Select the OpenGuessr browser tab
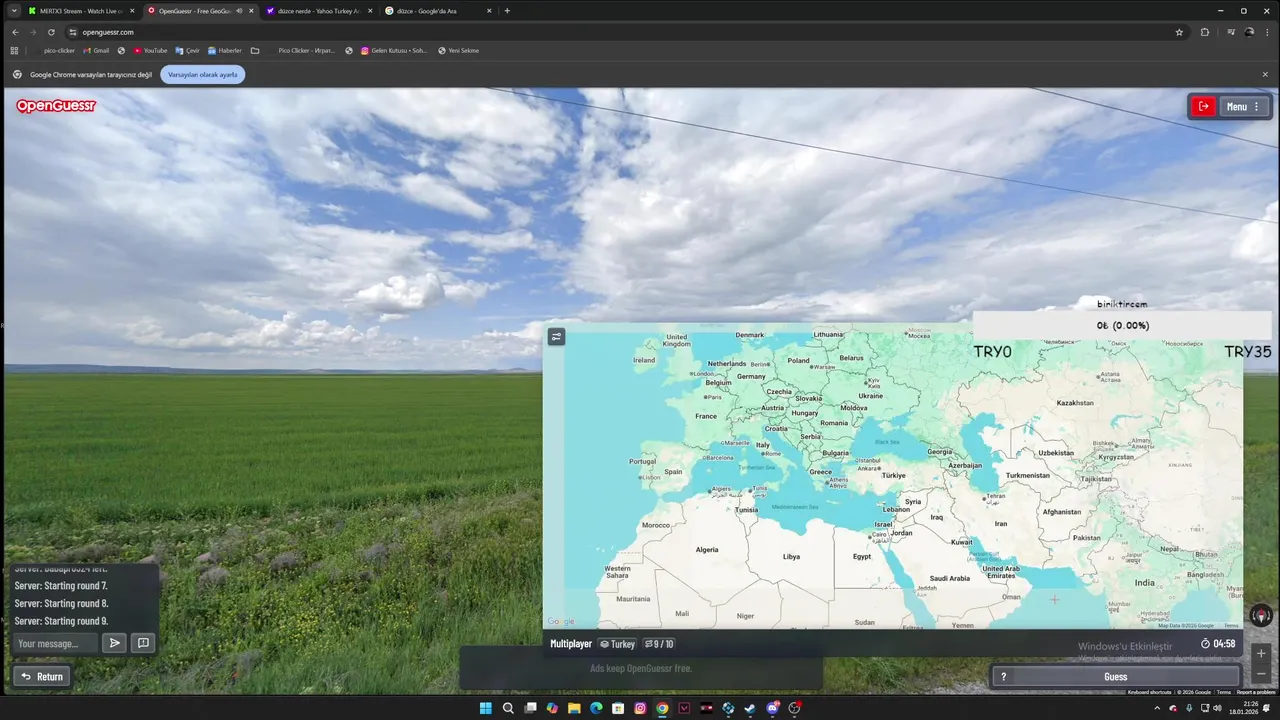The image size is (1280, 720). coord(200,11)
